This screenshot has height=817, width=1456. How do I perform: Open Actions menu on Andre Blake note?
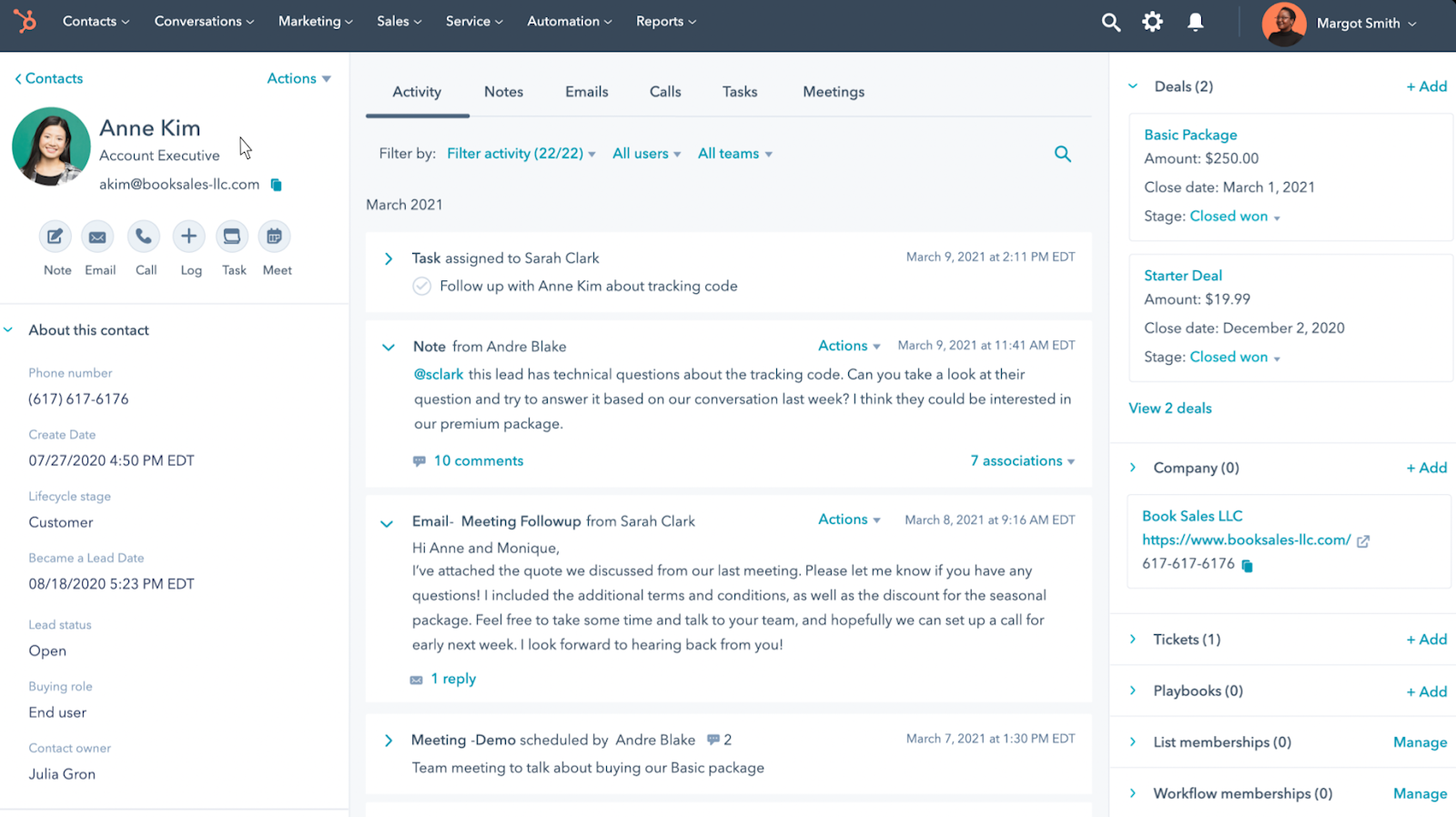pyautogui.click(x=849, y=346)
